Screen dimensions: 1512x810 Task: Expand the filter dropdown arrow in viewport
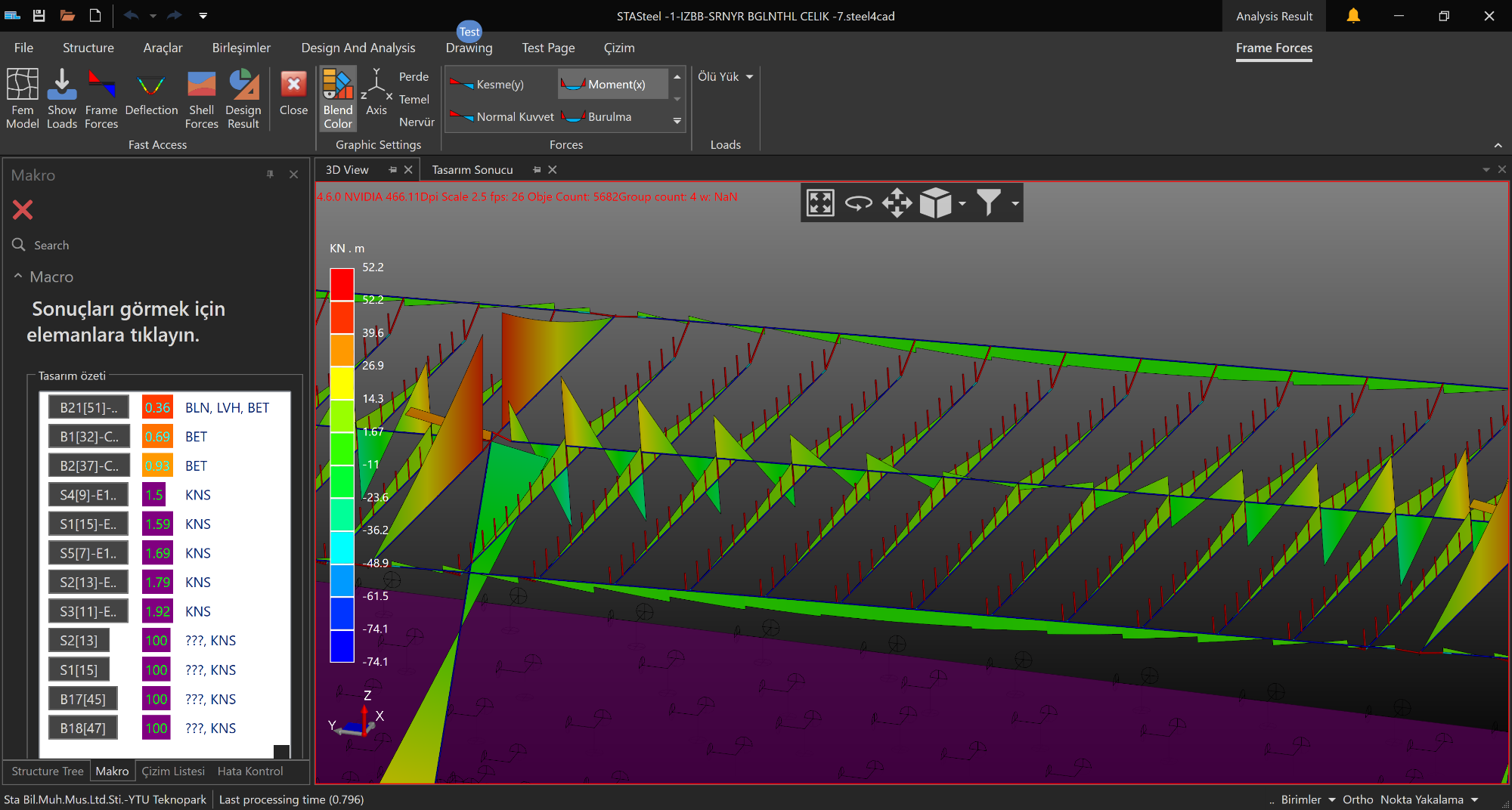pos(1015,203)
